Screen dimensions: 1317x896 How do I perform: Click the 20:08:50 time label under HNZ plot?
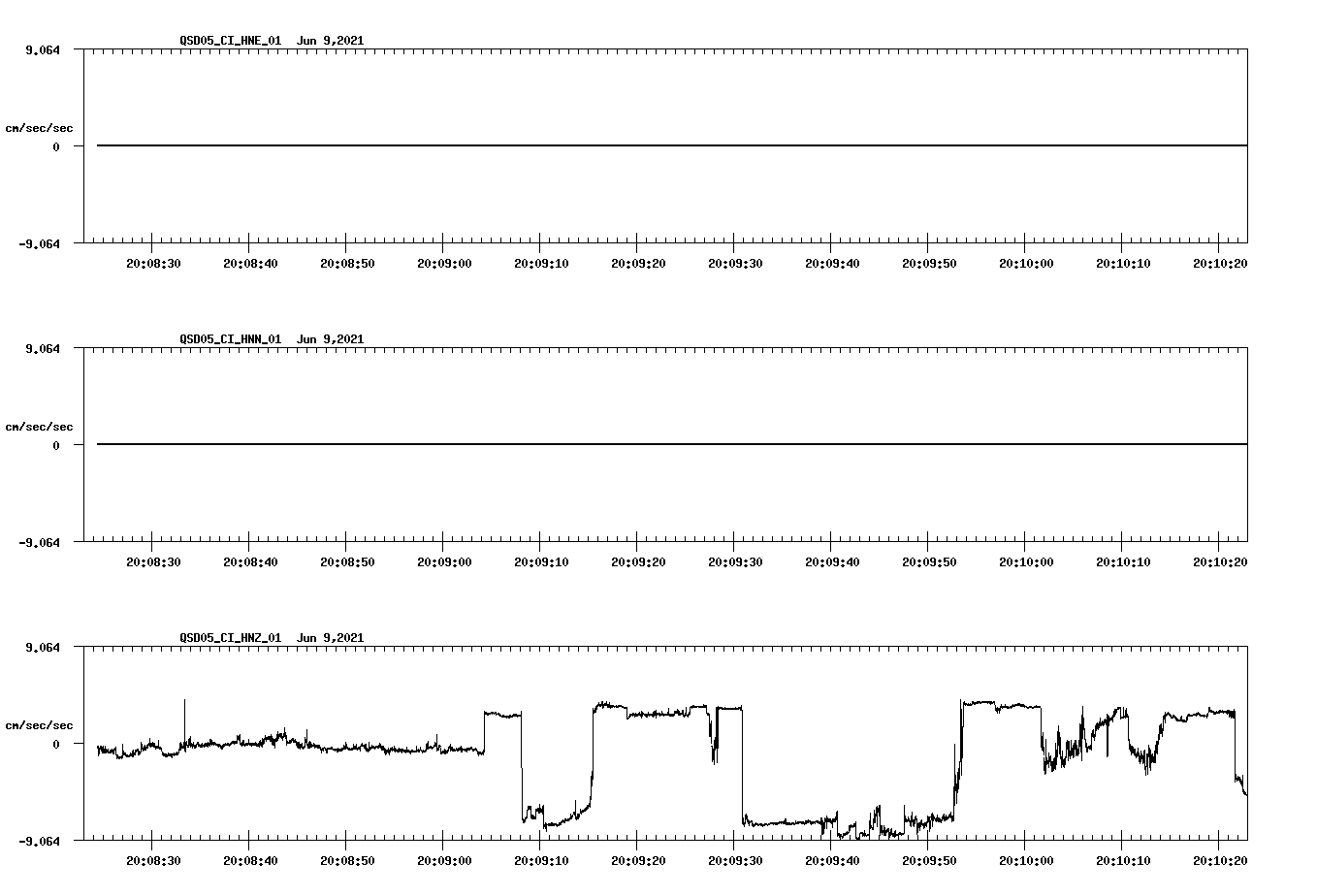pyautogui.click(x=347, y=861)
